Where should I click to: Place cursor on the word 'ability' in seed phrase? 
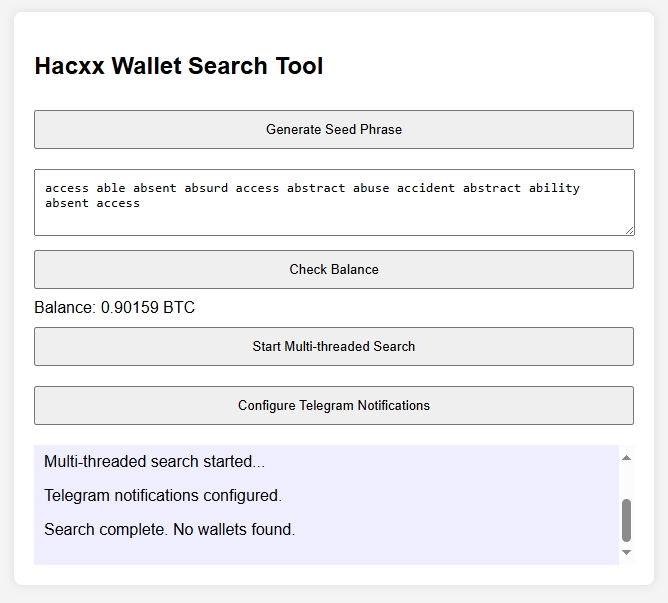point(554,188)
